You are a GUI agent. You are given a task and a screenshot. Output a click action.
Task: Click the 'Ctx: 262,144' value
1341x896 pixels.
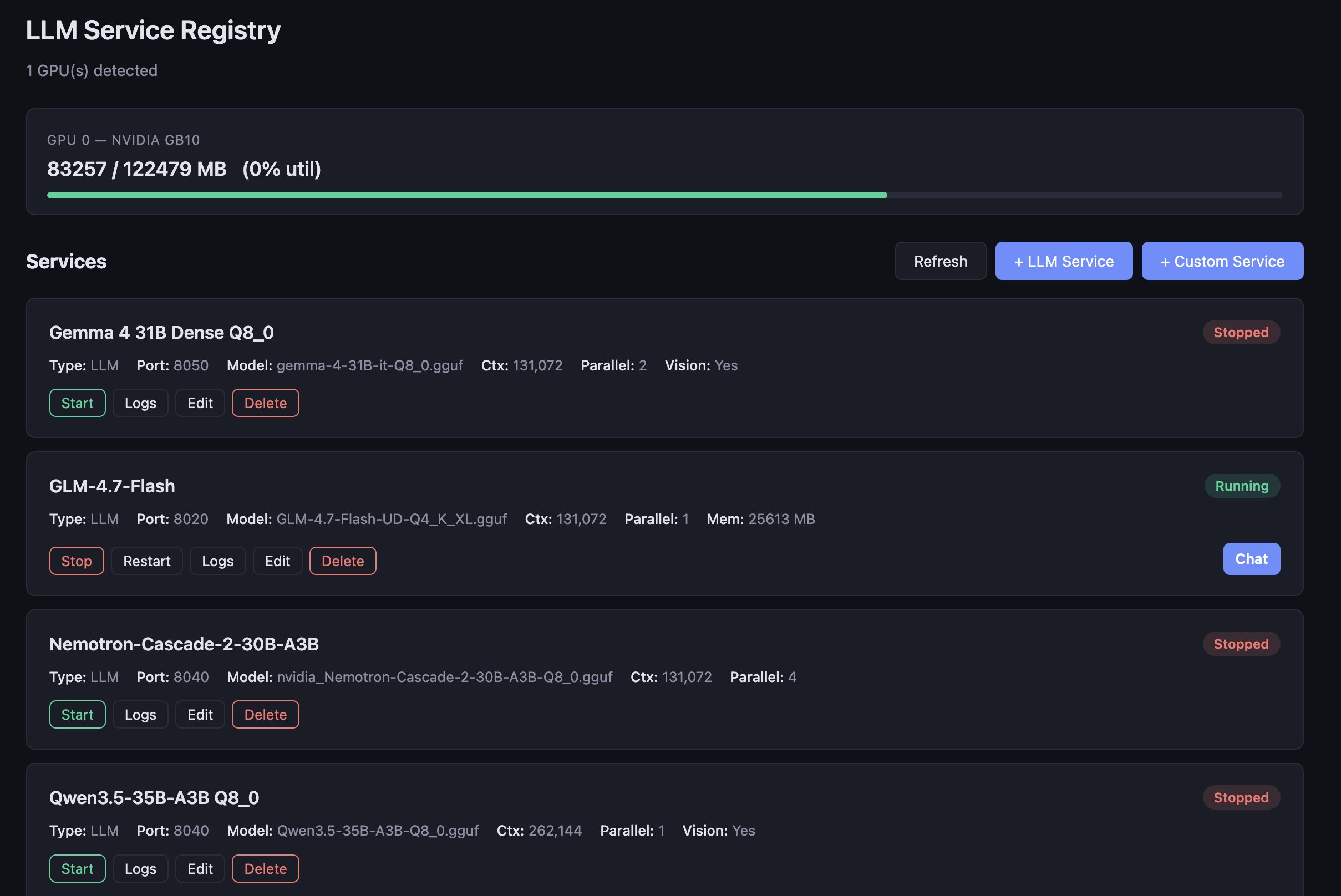coord(539,830)
